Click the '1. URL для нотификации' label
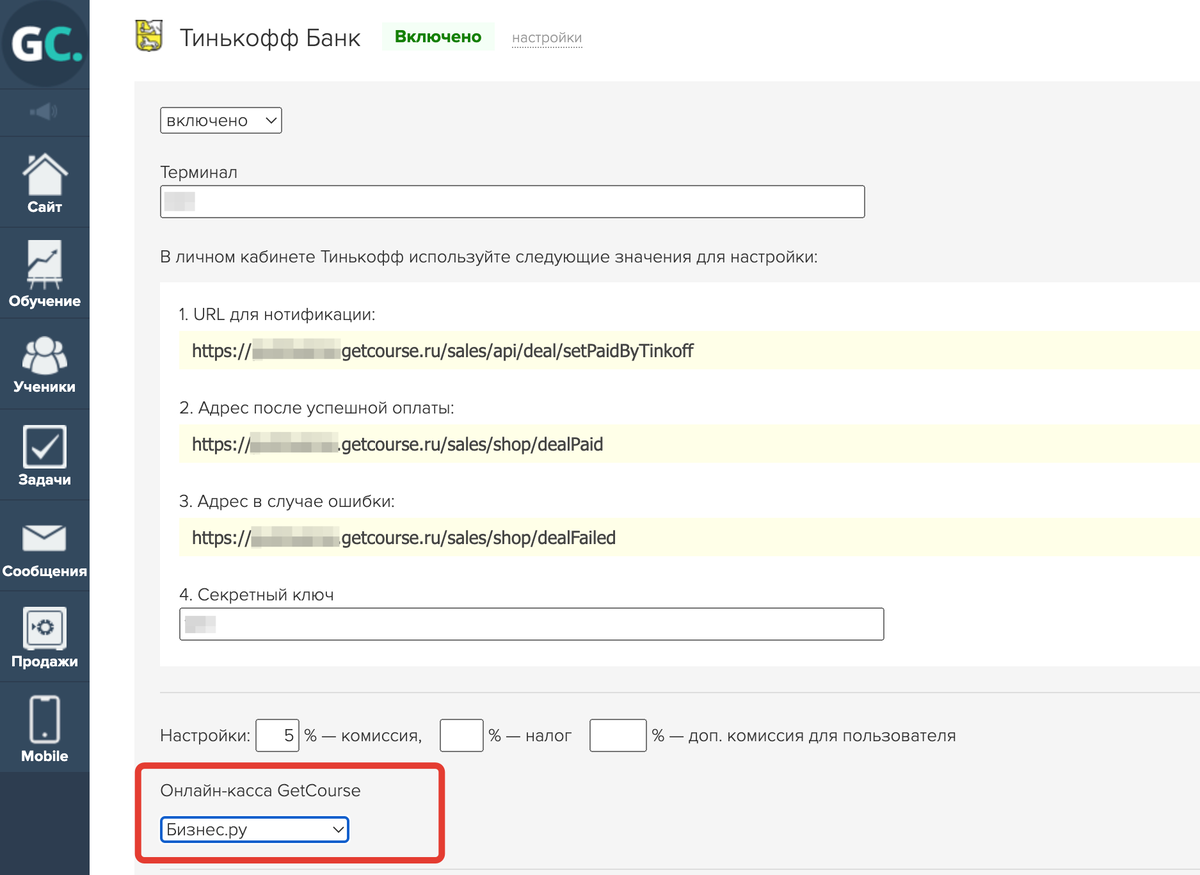Screen dimensions: 1200x875 pos(277,314)
